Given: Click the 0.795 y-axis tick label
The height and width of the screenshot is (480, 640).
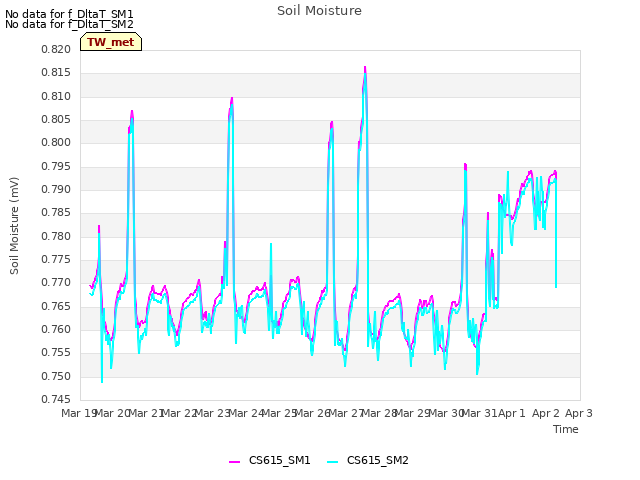Looking at the screenshot, I should [56, 166].
